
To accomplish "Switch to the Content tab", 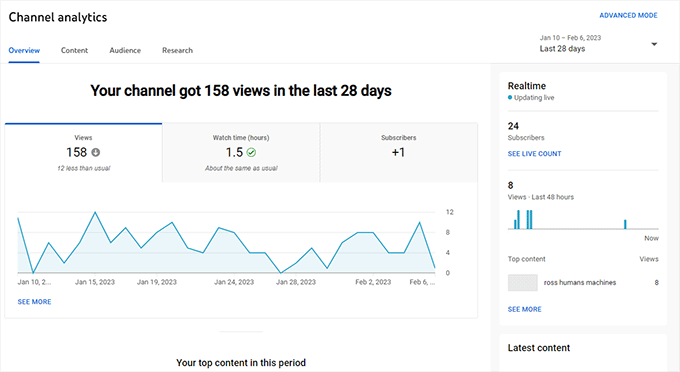I will click(74, 50).
